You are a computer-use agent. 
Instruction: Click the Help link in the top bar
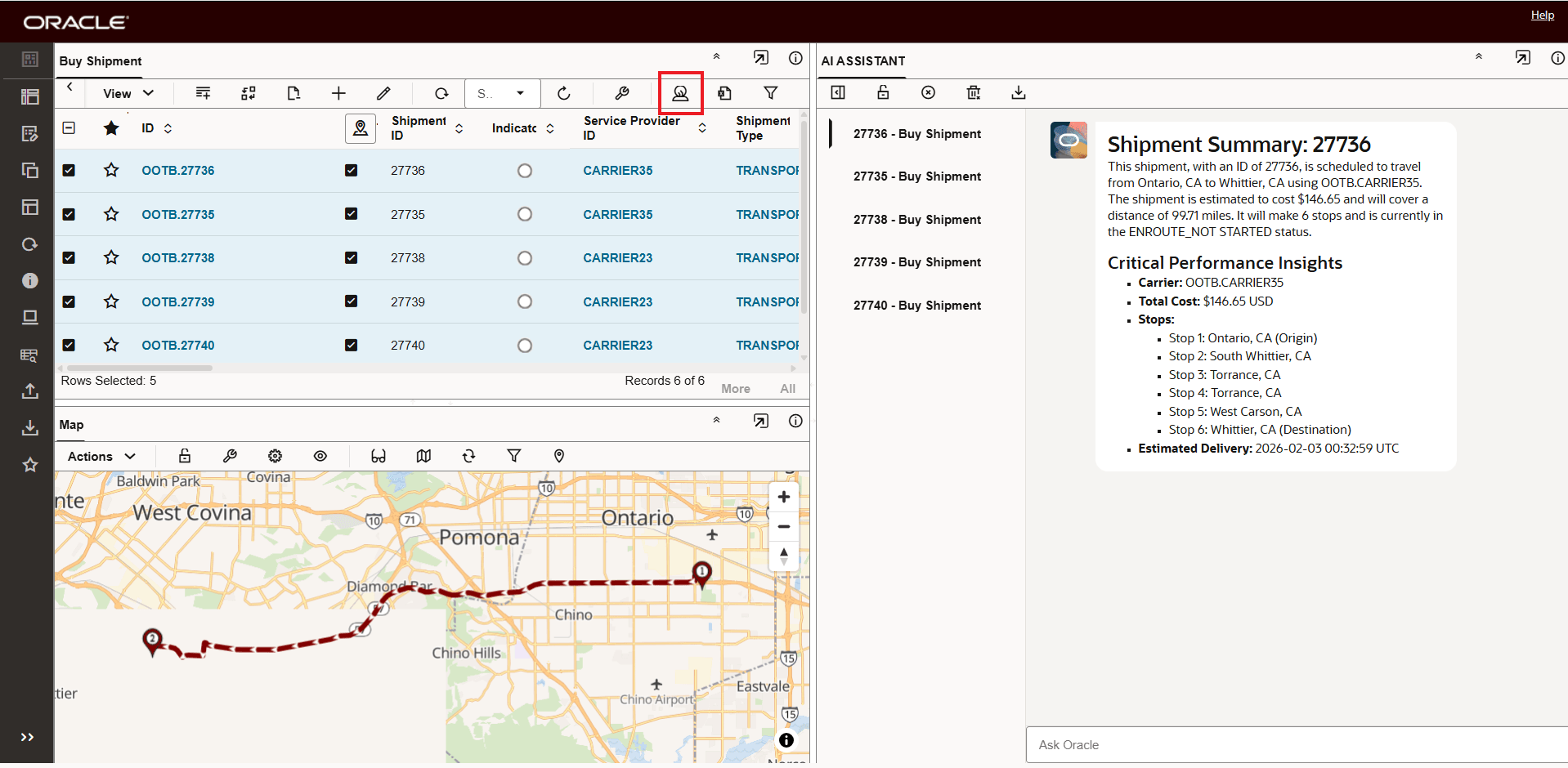1542,16
